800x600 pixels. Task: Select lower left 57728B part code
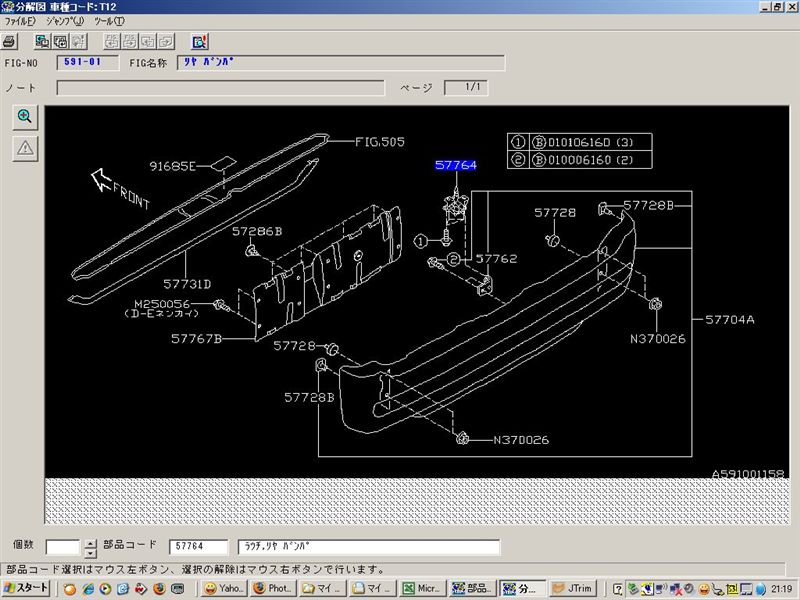(309, 397)
